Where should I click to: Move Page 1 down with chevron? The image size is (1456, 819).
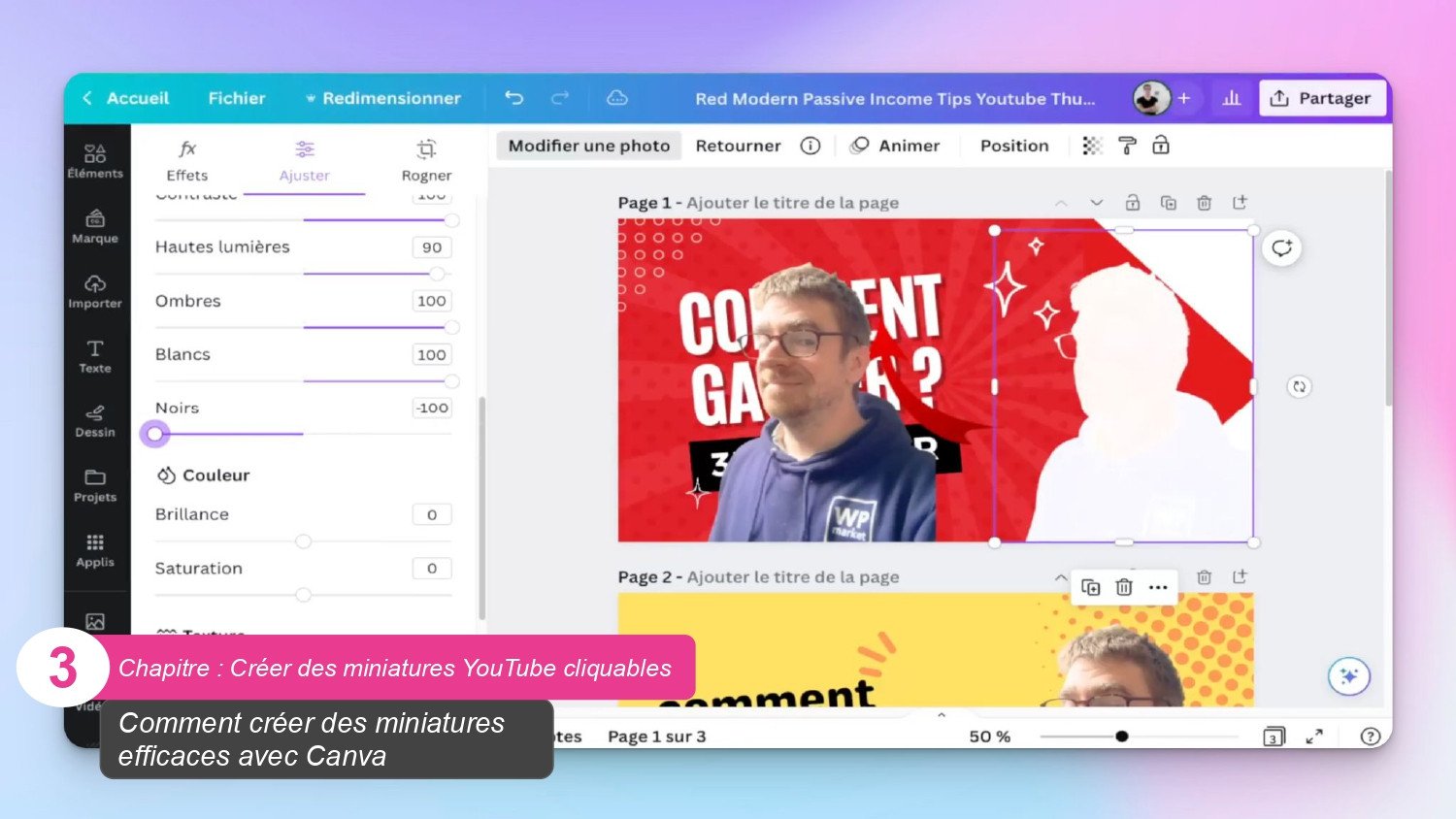(x=1097, y=203)
